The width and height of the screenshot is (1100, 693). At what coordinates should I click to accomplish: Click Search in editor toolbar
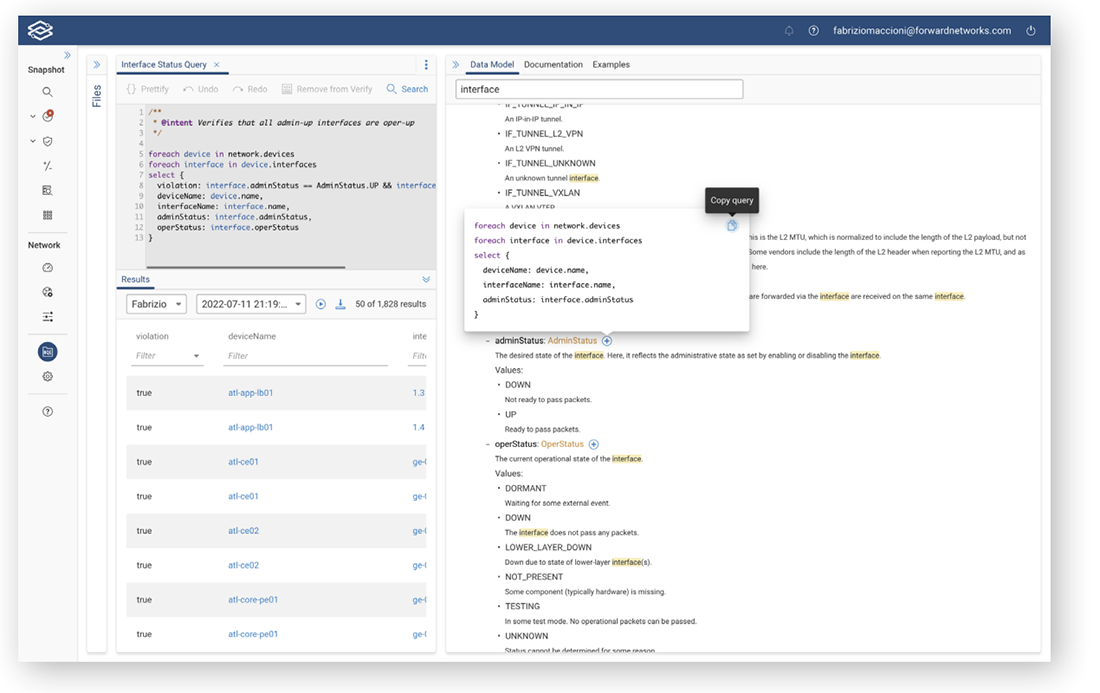[407, 89]
